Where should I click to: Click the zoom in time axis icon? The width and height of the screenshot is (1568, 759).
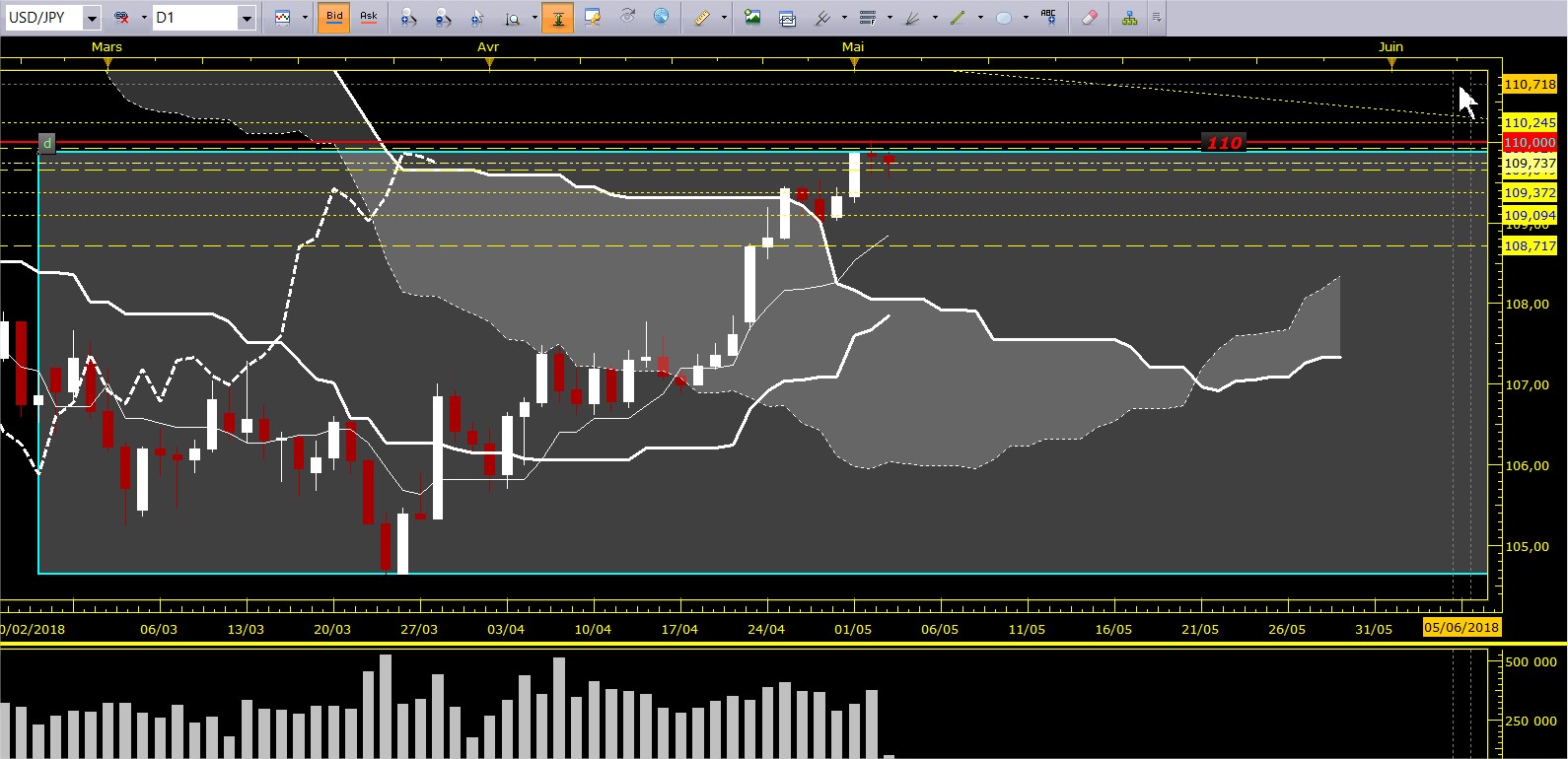[408, 18]
